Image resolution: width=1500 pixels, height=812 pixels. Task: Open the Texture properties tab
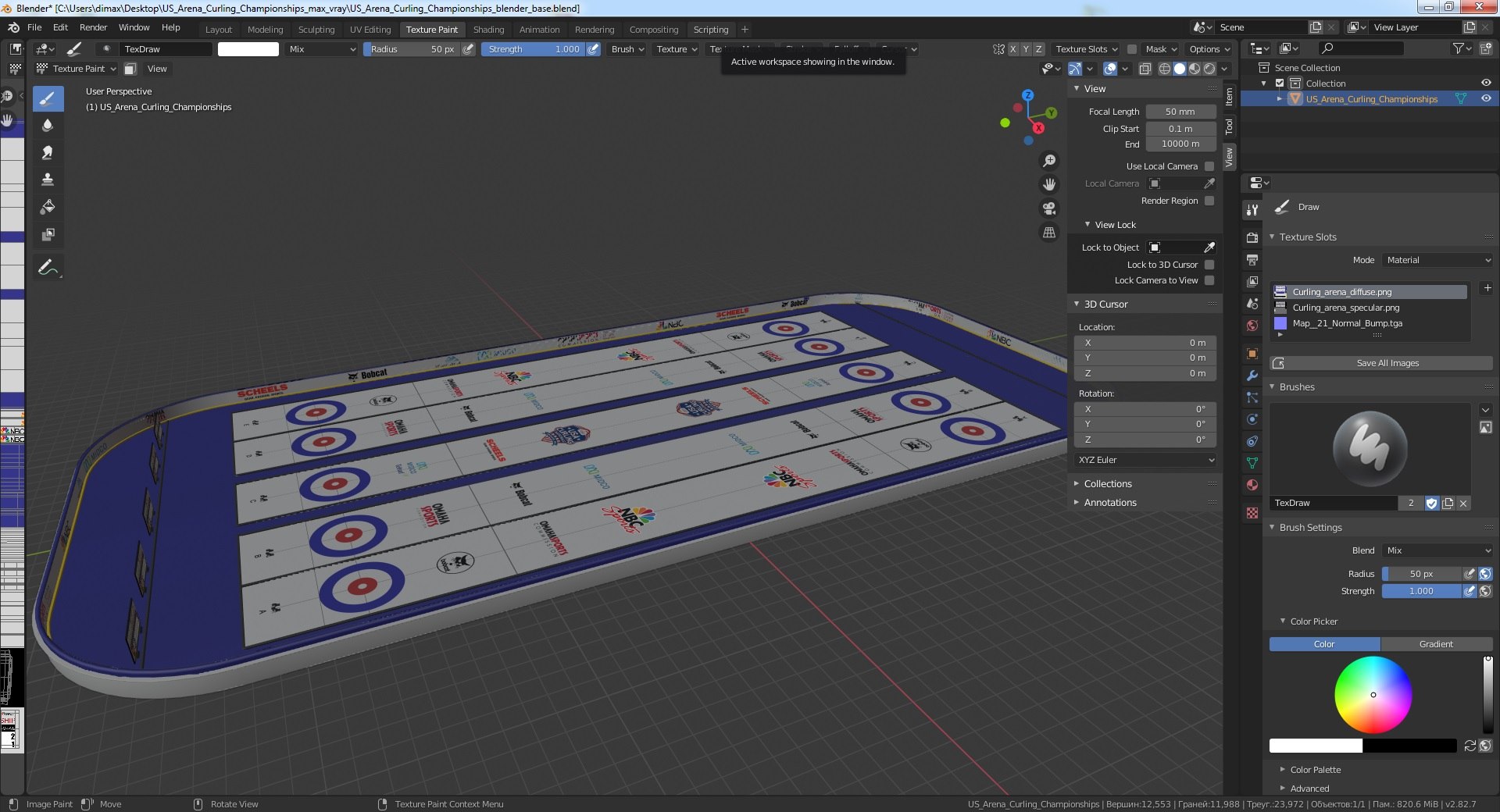pyautogui.click(x=1252, y=513)
